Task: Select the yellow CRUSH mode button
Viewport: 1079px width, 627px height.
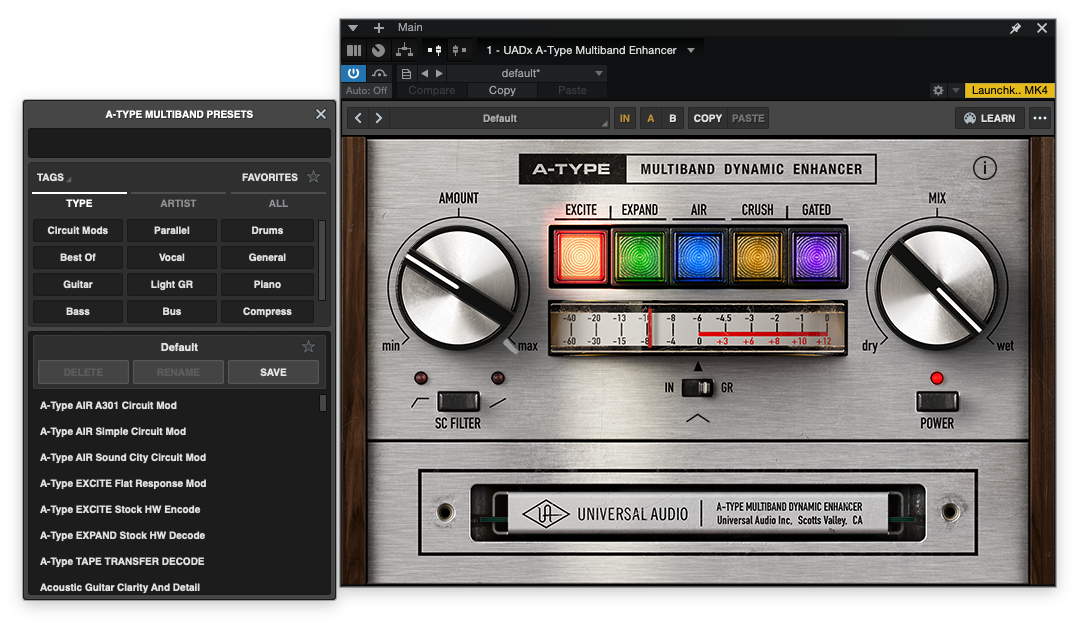Action: click(758, 257)
